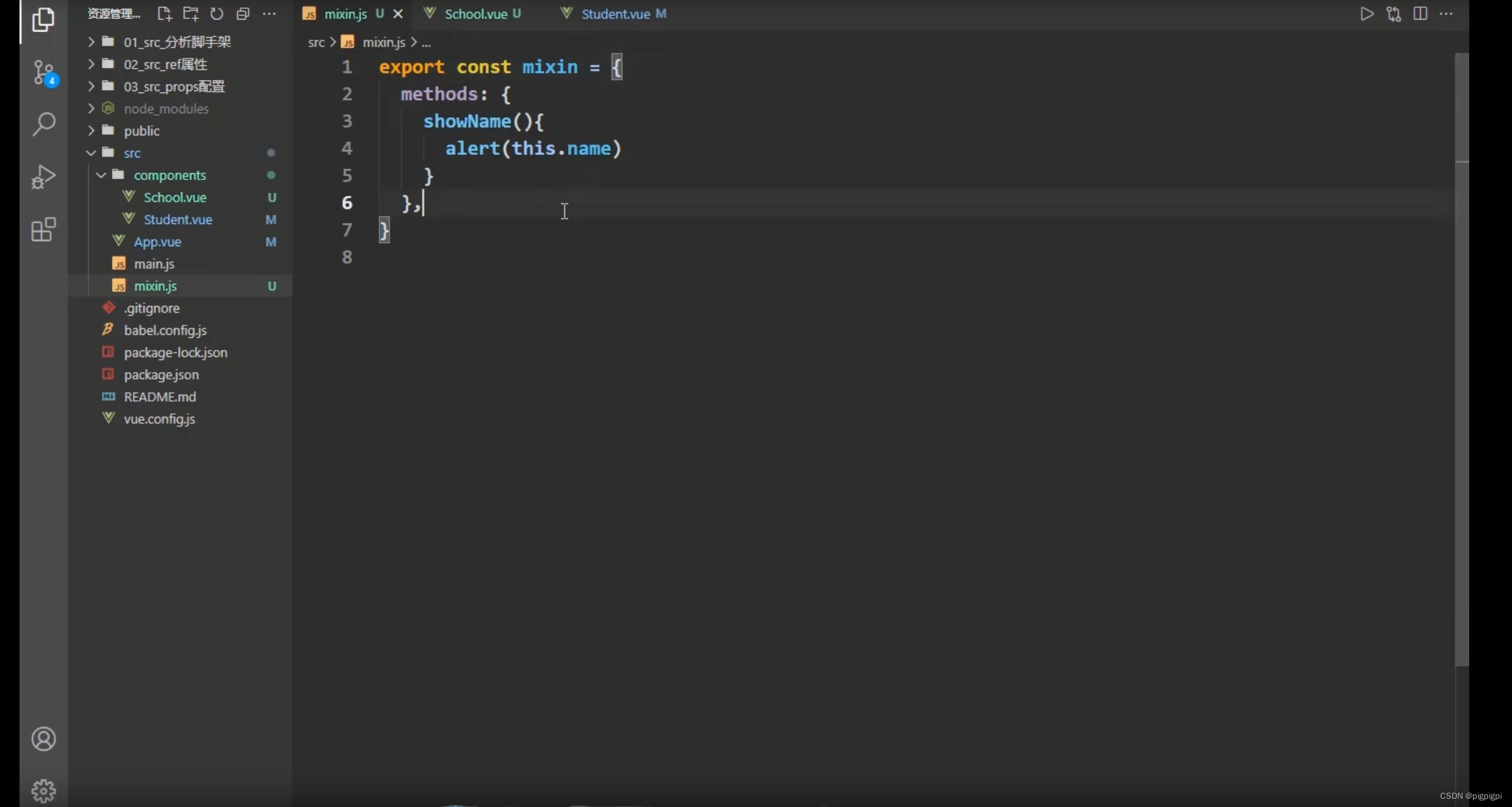Open Run and Debug view
The width and height of the screenshot is (1512, 807).
pyautogui.click(x=43, y=177)
